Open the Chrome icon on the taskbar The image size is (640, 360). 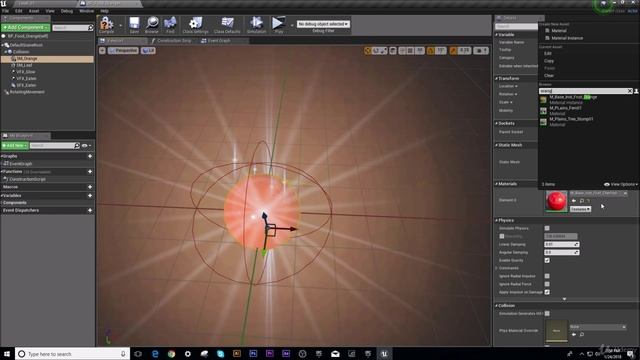click(x=171, y=353)
